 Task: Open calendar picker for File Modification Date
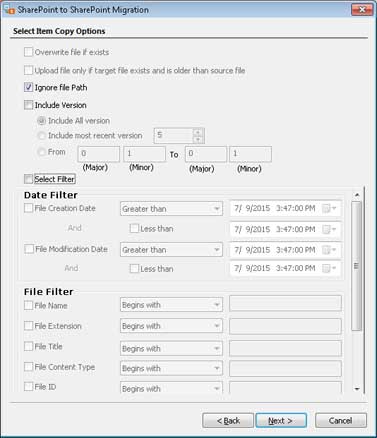click(329, 250)
